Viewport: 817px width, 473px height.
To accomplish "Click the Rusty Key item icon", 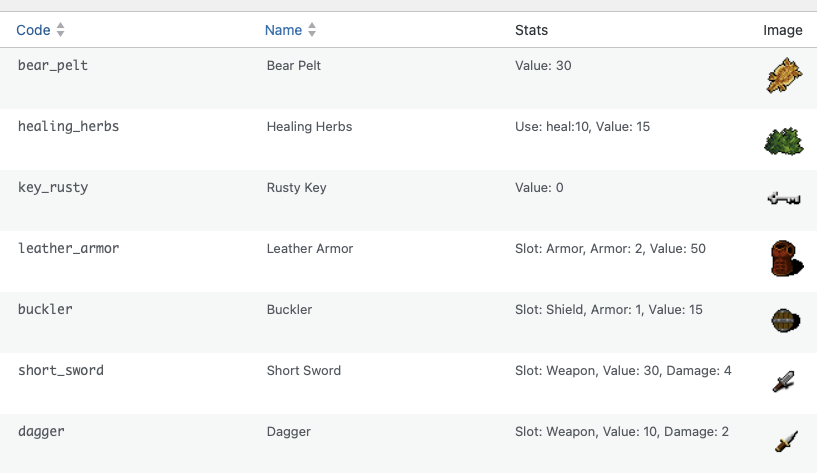I will pos(782,199).
